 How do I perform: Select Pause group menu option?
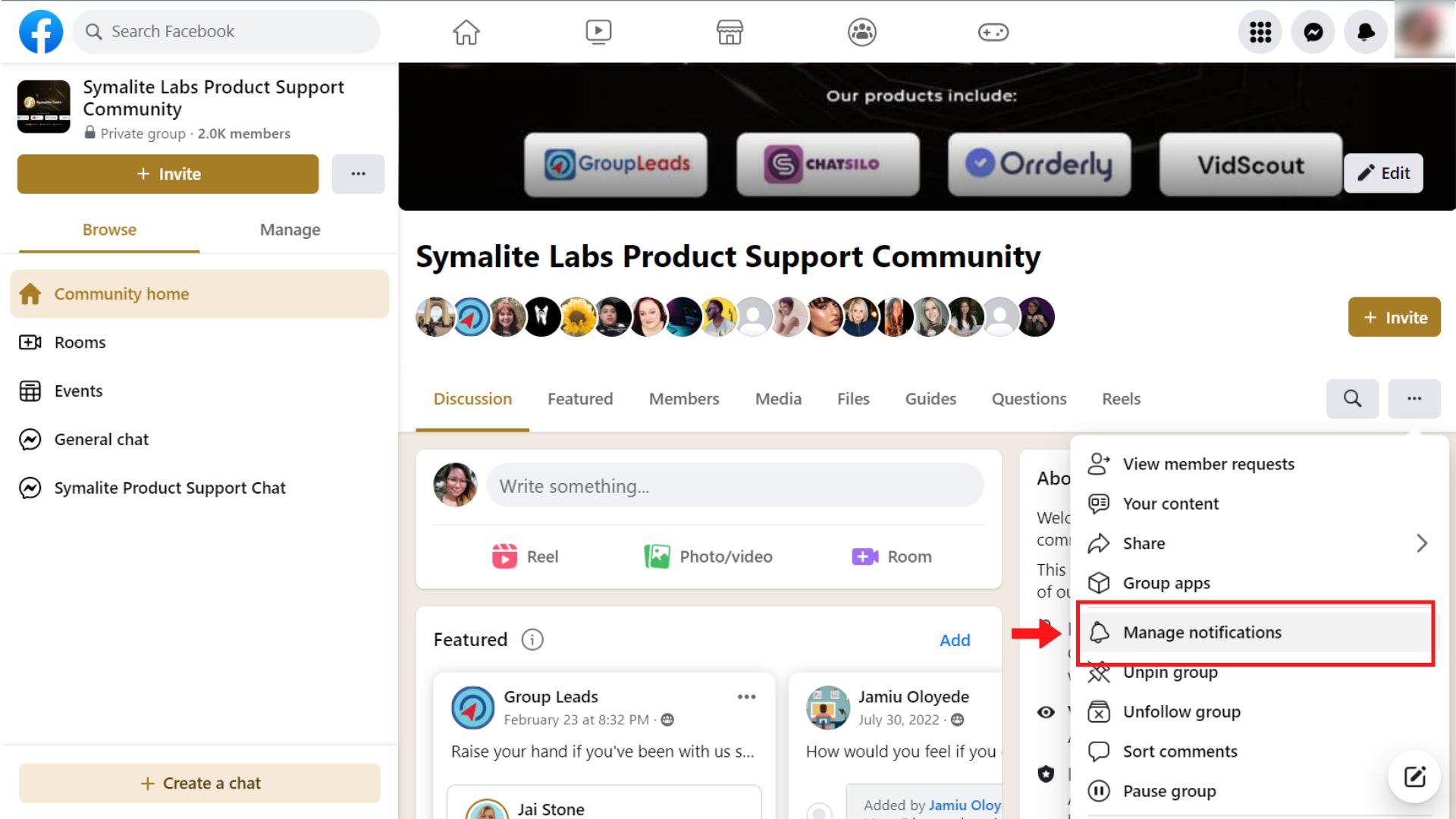pyautogui.click(x=1169, y=791)
